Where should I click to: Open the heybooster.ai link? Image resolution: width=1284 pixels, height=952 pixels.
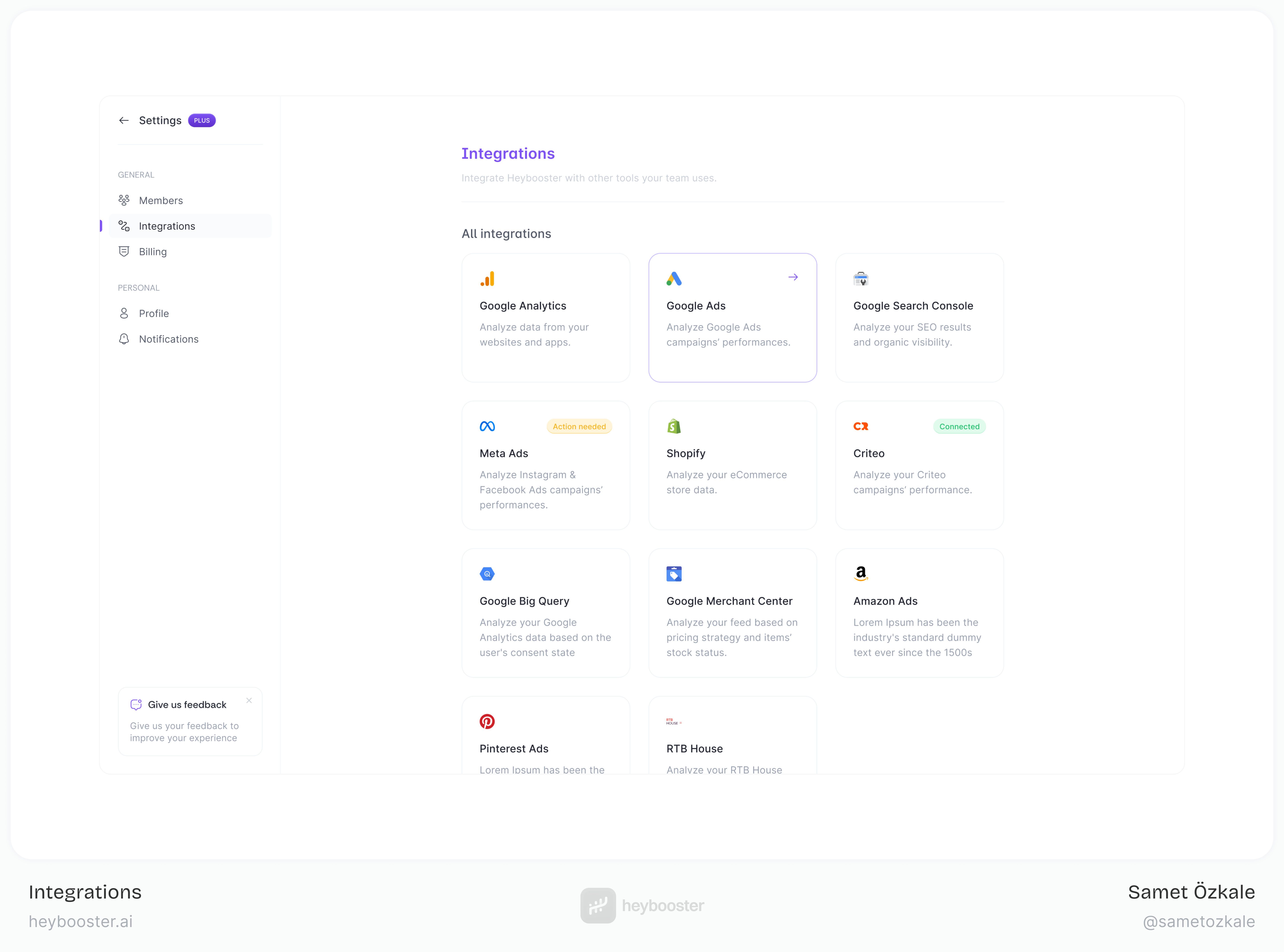coord(81,921)
